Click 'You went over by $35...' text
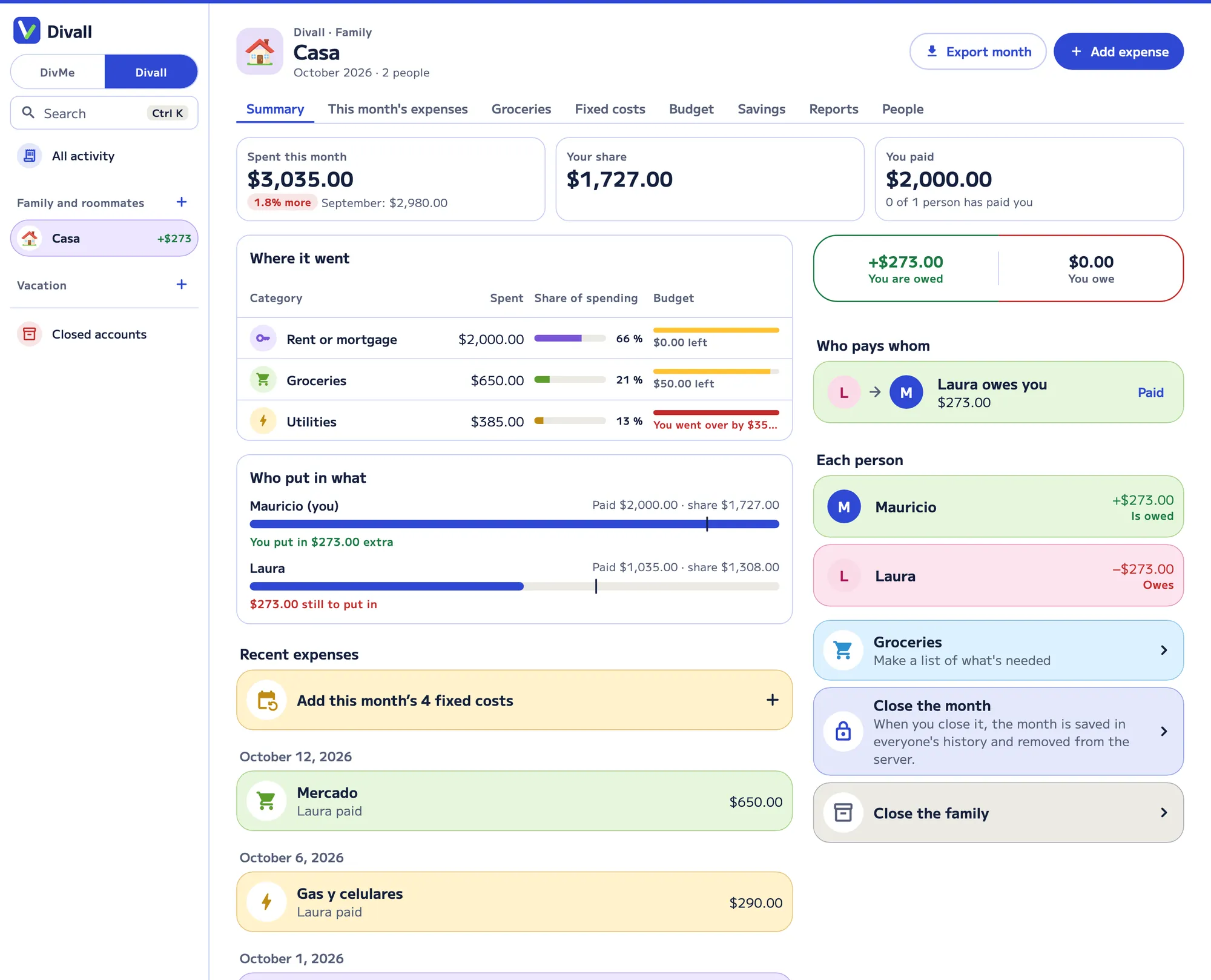Viewport: 1211px width, 980px height. (715, 425)
